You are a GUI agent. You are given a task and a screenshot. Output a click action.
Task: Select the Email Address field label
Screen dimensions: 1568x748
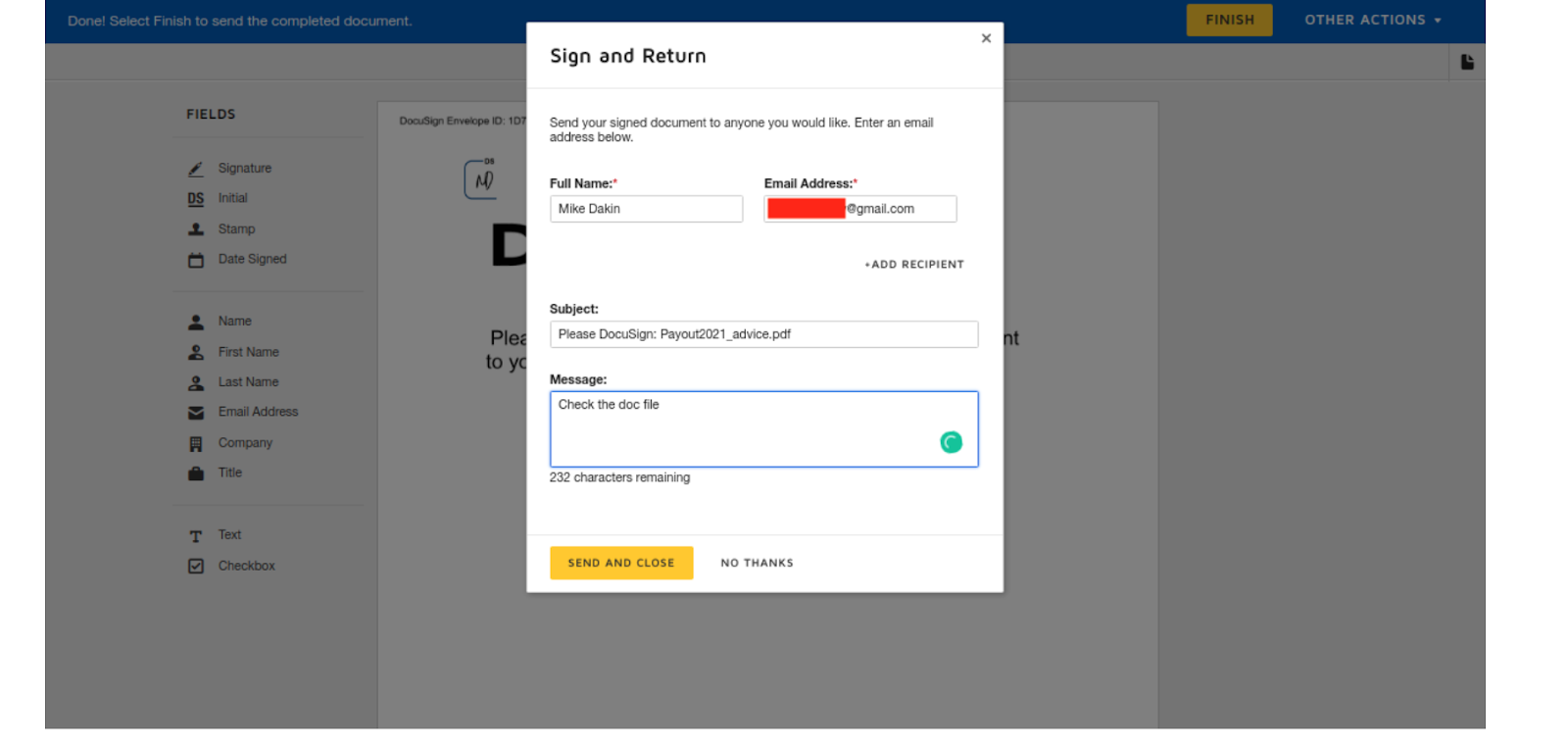(x=259, y=412)
